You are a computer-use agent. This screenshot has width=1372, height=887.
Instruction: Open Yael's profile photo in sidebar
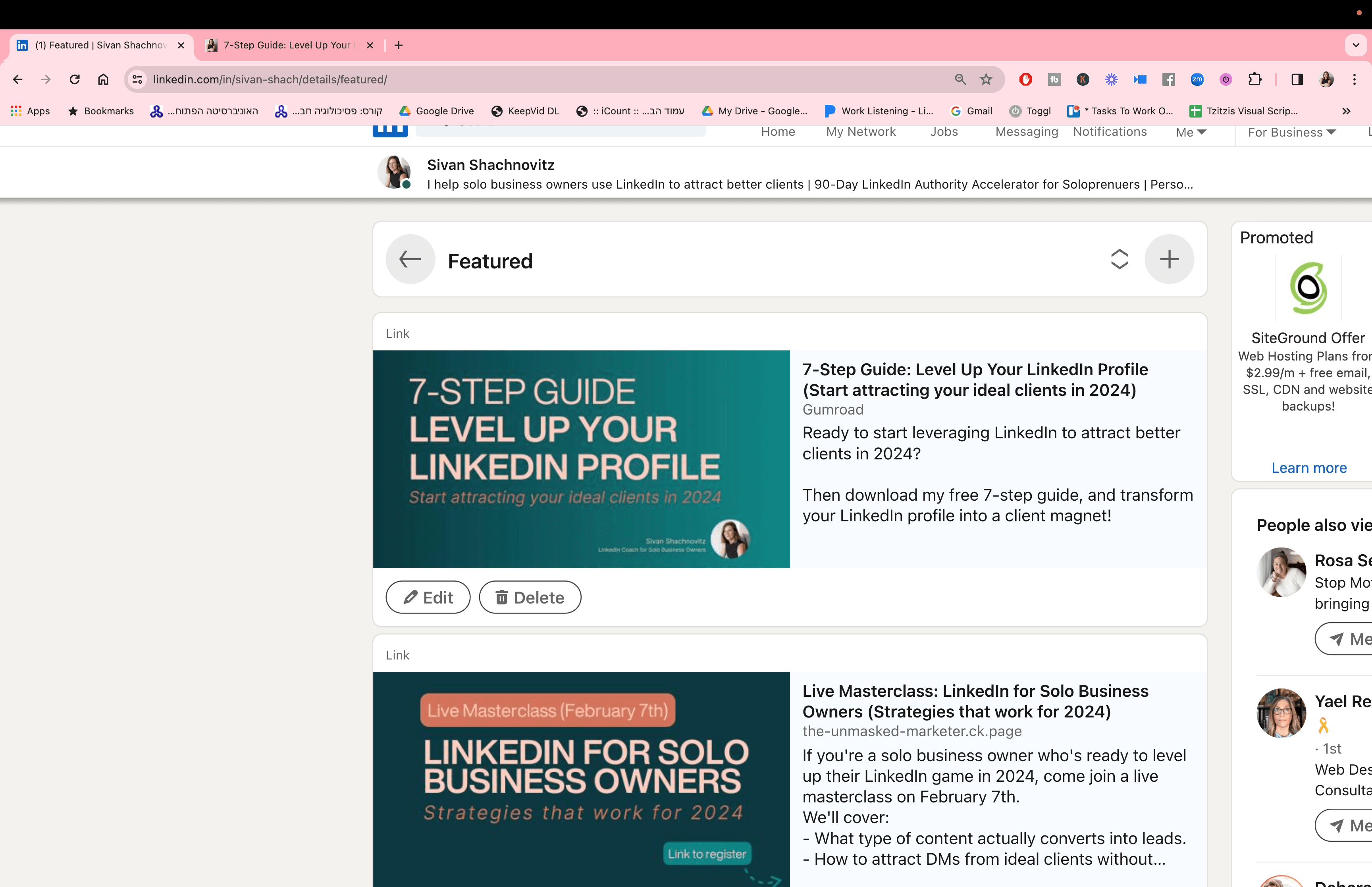[x=1281, y=713]
